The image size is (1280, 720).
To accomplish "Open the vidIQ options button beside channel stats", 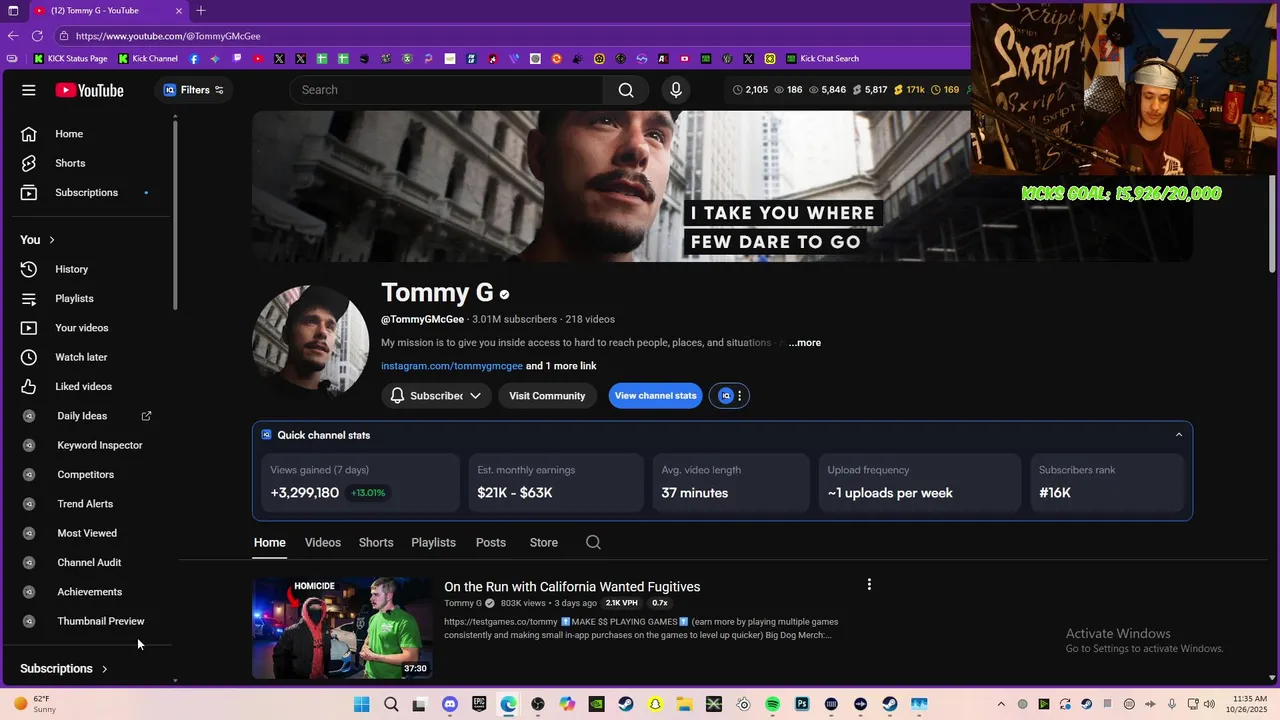I will pyautogui.click(x=729, y=396).
